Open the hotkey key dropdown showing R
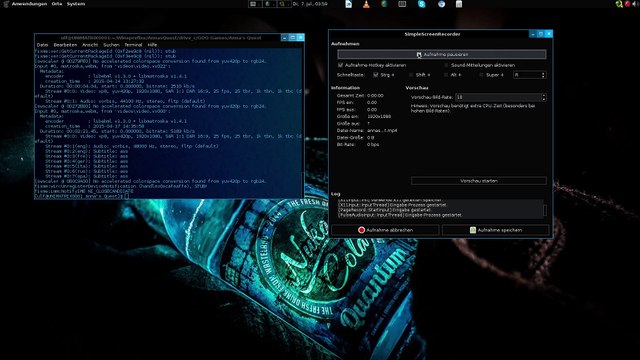The image size is (640, 360). pos(530,75)
